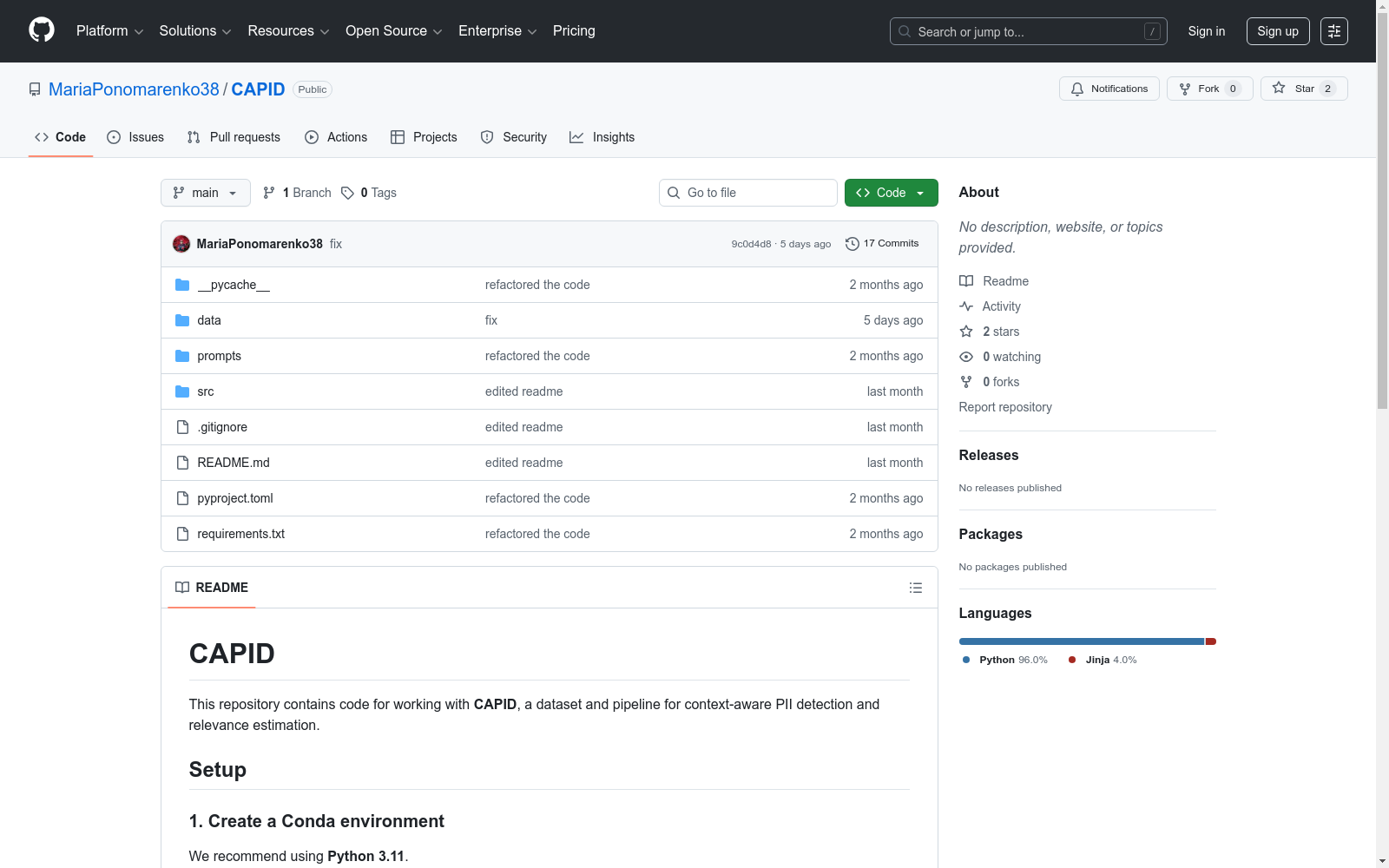Select the README tab header
This screenshot has width=1389, height=868.
212,588
